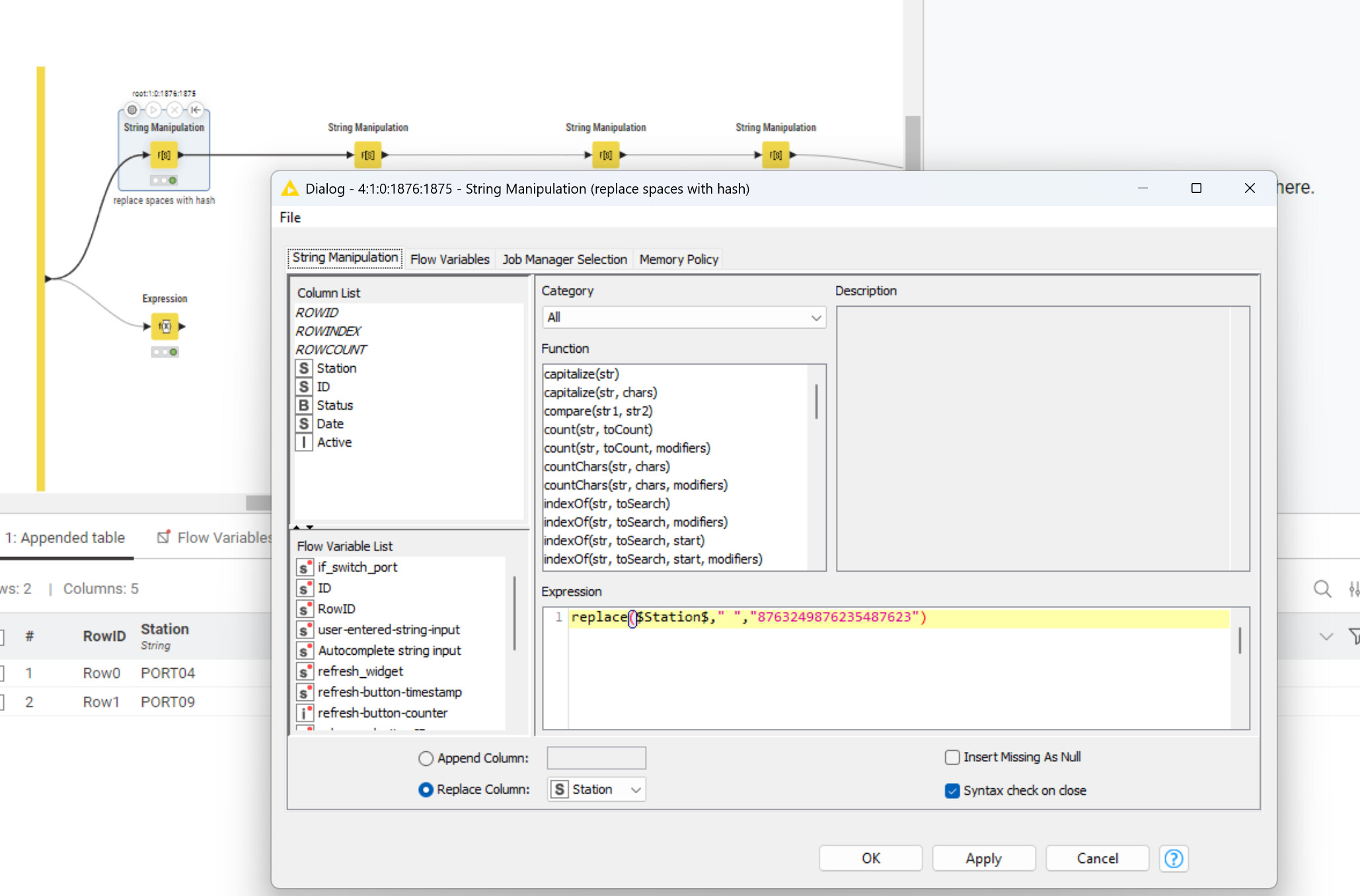1360x896 pixels.
Task: Expand the Station column header chevron
Action: [x=1326, y=637]
